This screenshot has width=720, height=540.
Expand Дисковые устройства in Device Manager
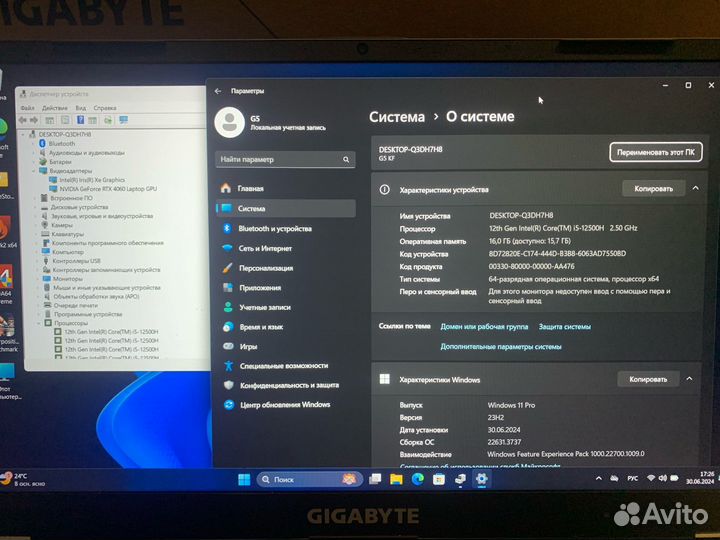pos(35,207)
